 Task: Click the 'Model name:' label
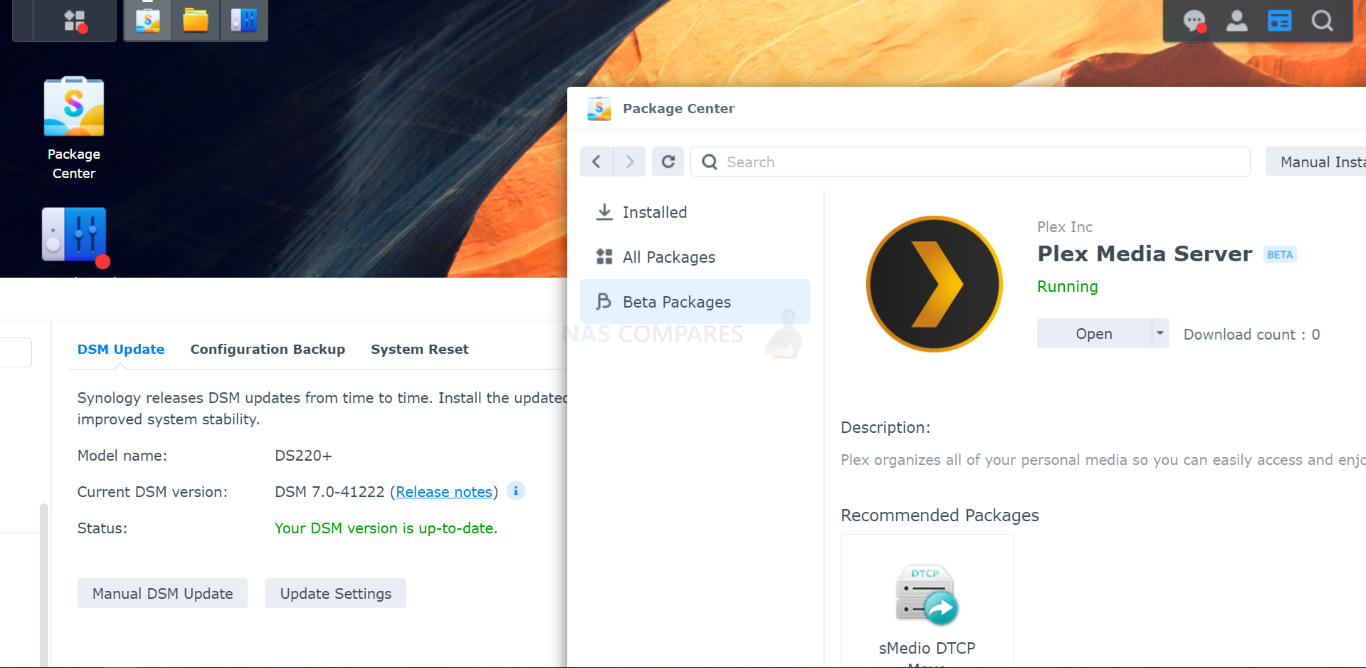122,456
